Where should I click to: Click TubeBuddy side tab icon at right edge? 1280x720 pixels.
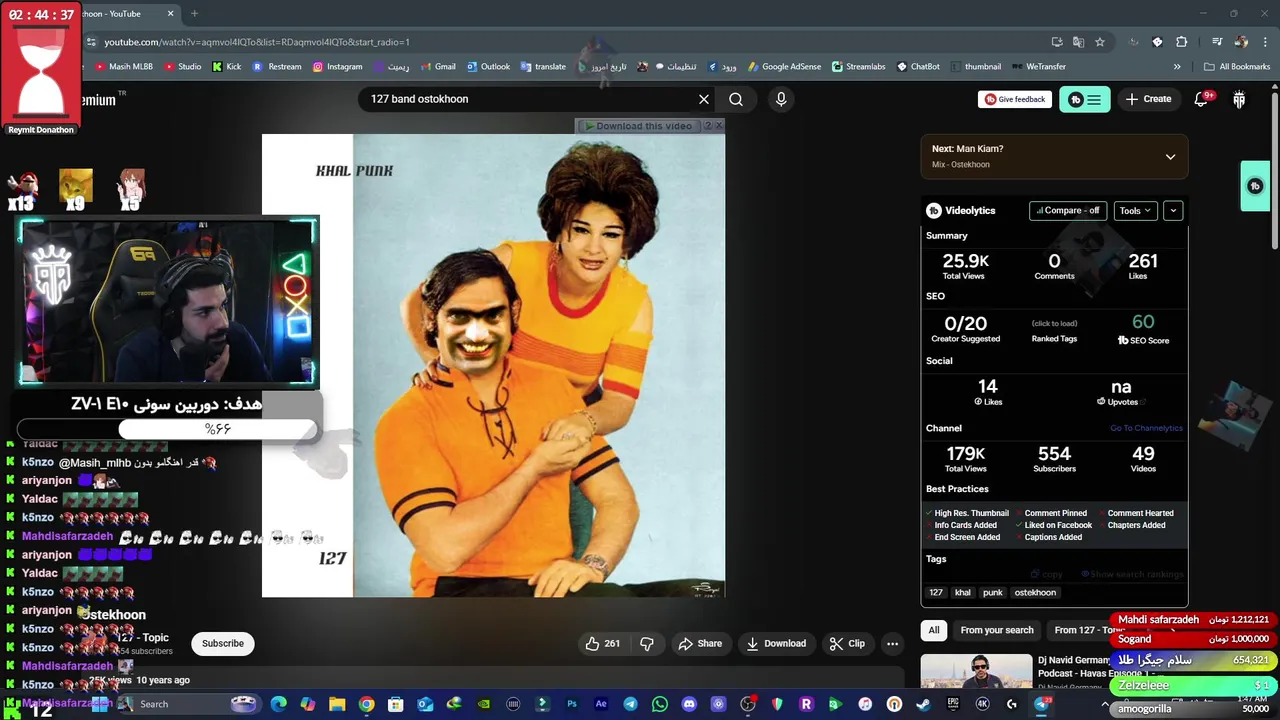coord(1255,186)
